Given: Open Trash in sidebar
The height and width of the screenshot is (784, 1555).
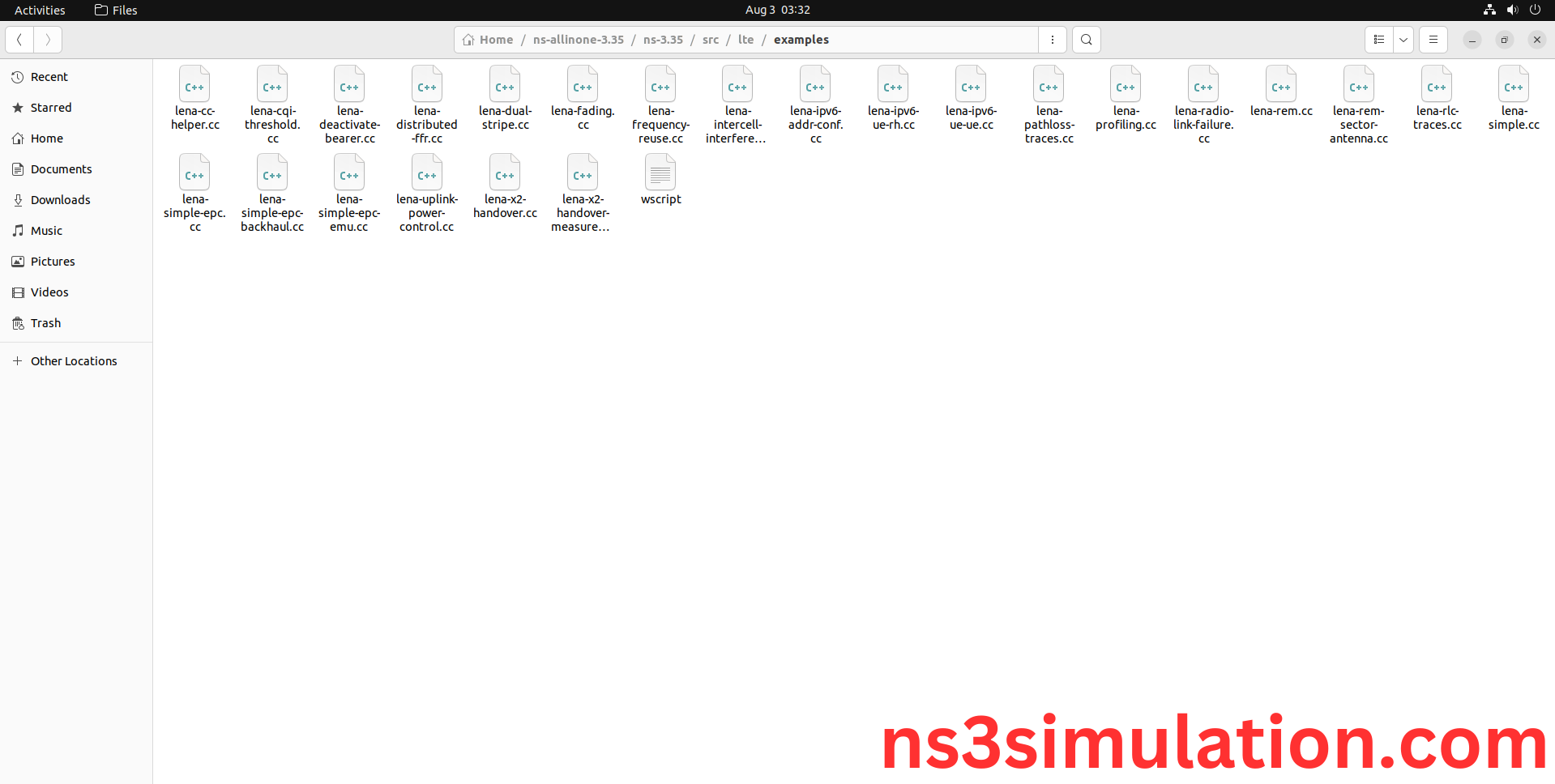Looking at the screenshot, I should (76, 323).
